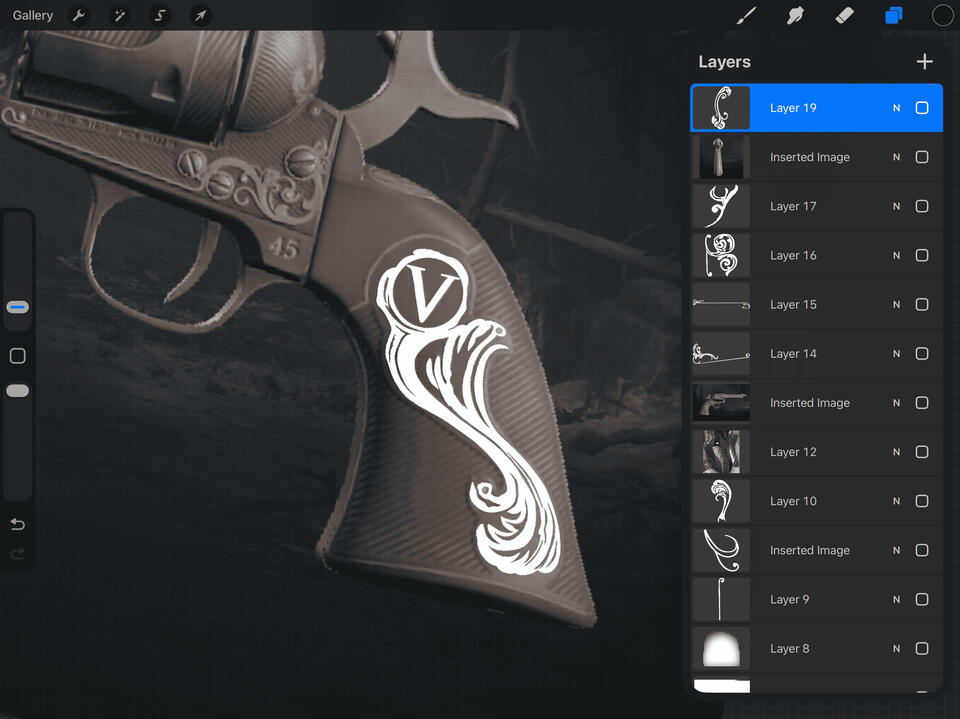960x719 pixels.
Task: Tap the Undo arrow button
Action: click(17, 525)
